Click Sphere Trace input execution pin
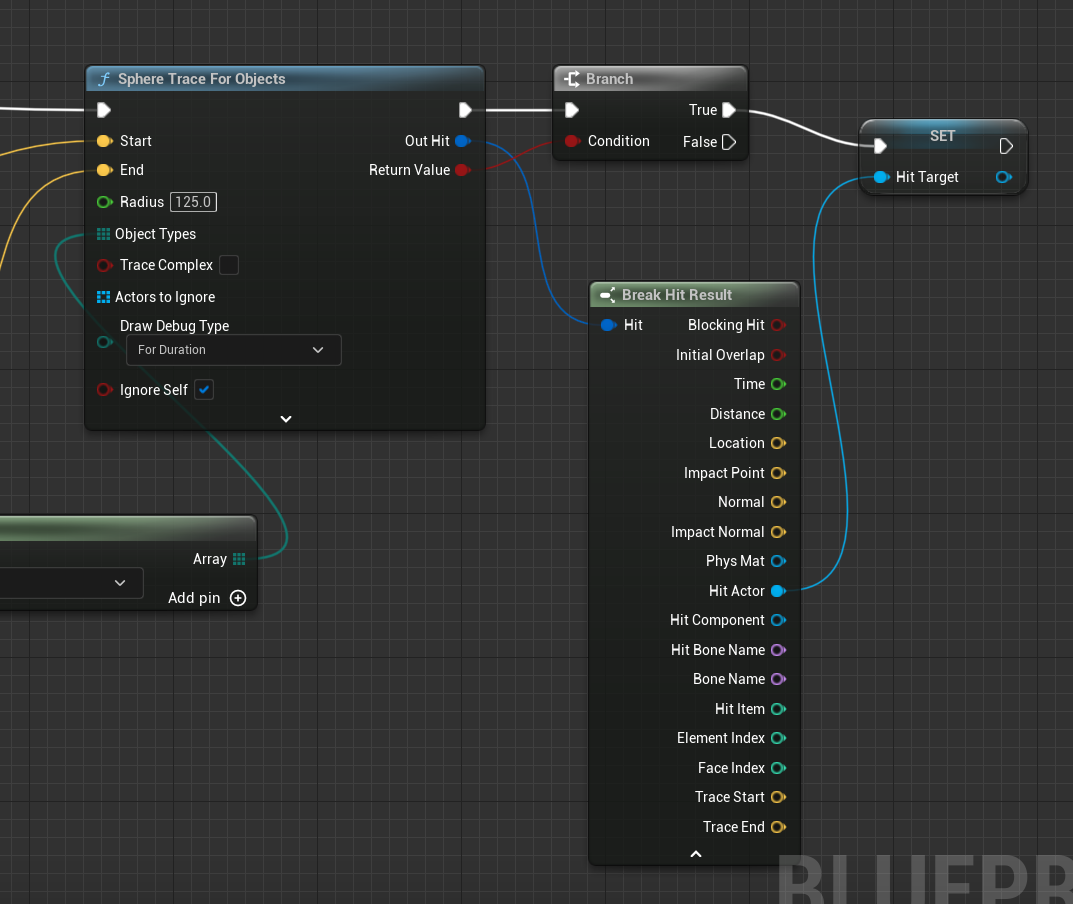Viewport: 1073px width, 904px height. (104, 110)
